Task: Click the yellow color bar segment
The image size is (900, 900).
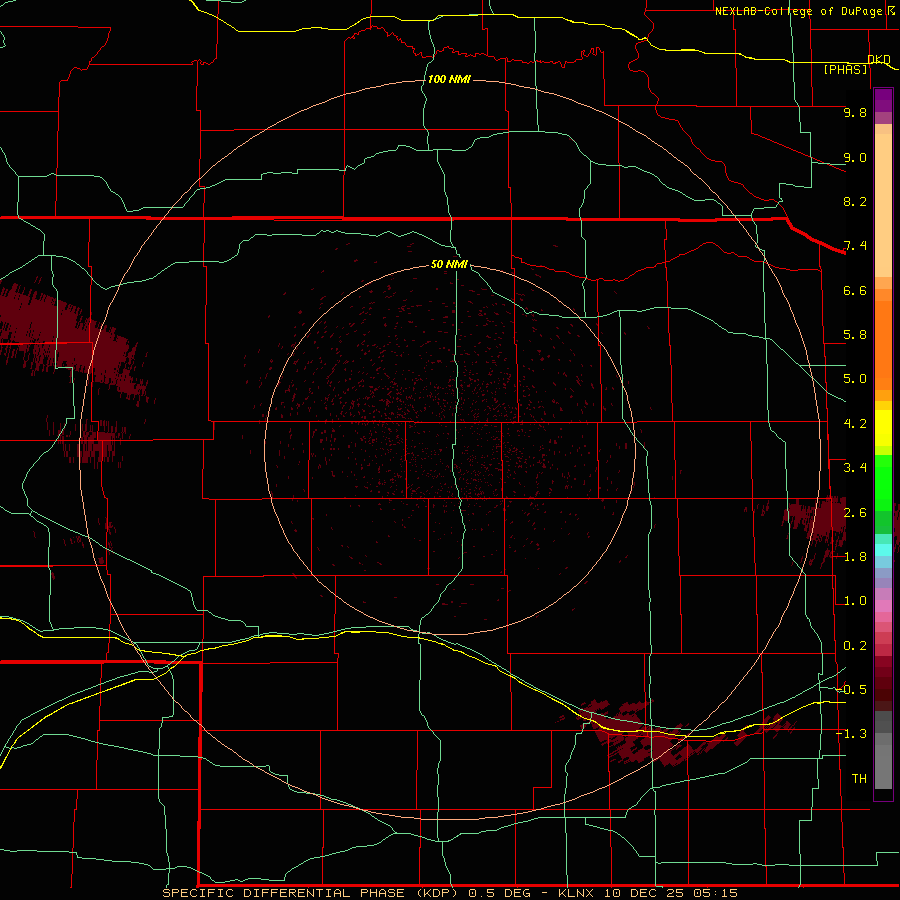Action: pyautogui.click(x=883, y=428)
